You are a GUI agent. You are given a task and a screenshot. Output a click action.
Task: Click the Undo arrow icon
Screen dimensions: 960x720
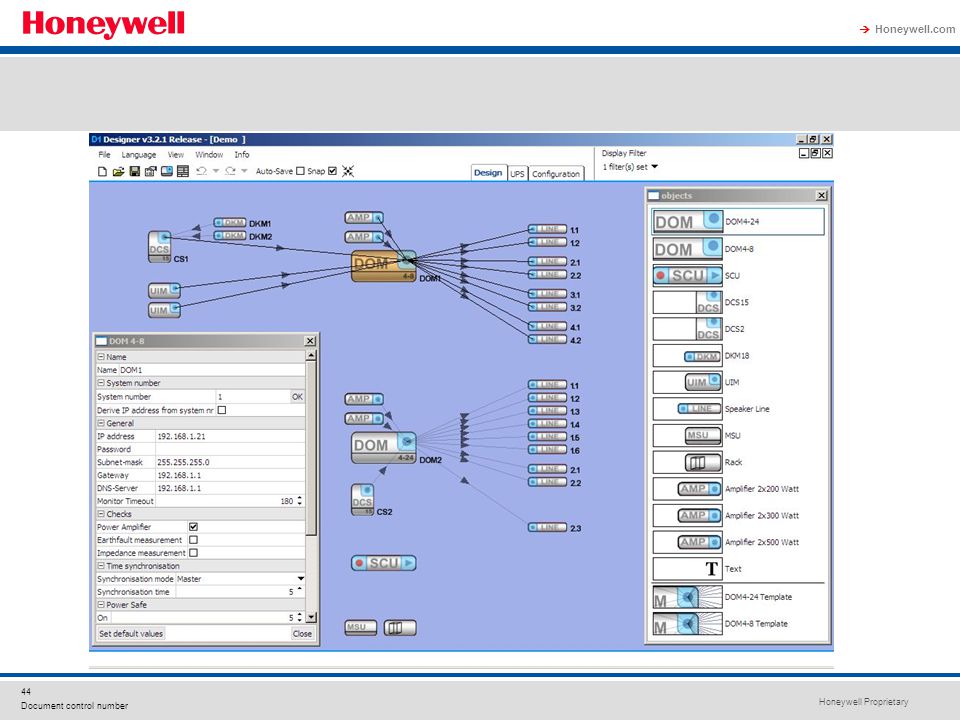pos(201,171)
